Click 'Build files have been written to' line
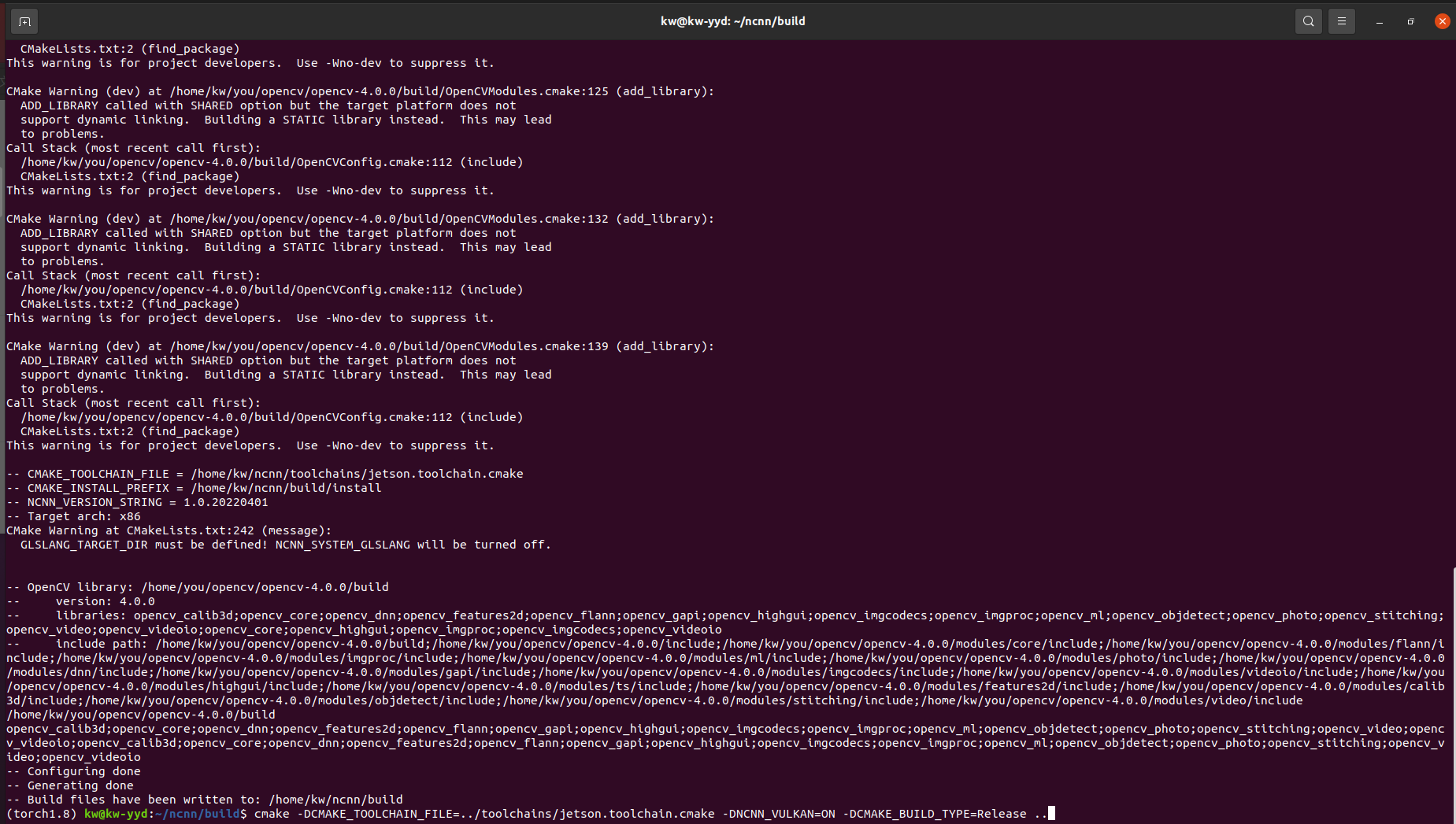The height and width of the screenshot is (824, 1456). (205, 800)
